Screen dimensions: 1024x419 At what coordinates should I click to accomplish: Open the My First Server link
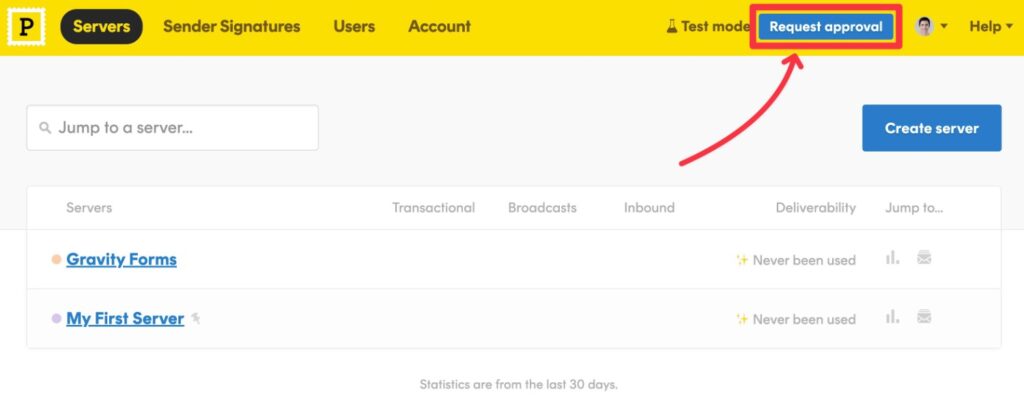(125, 318)
